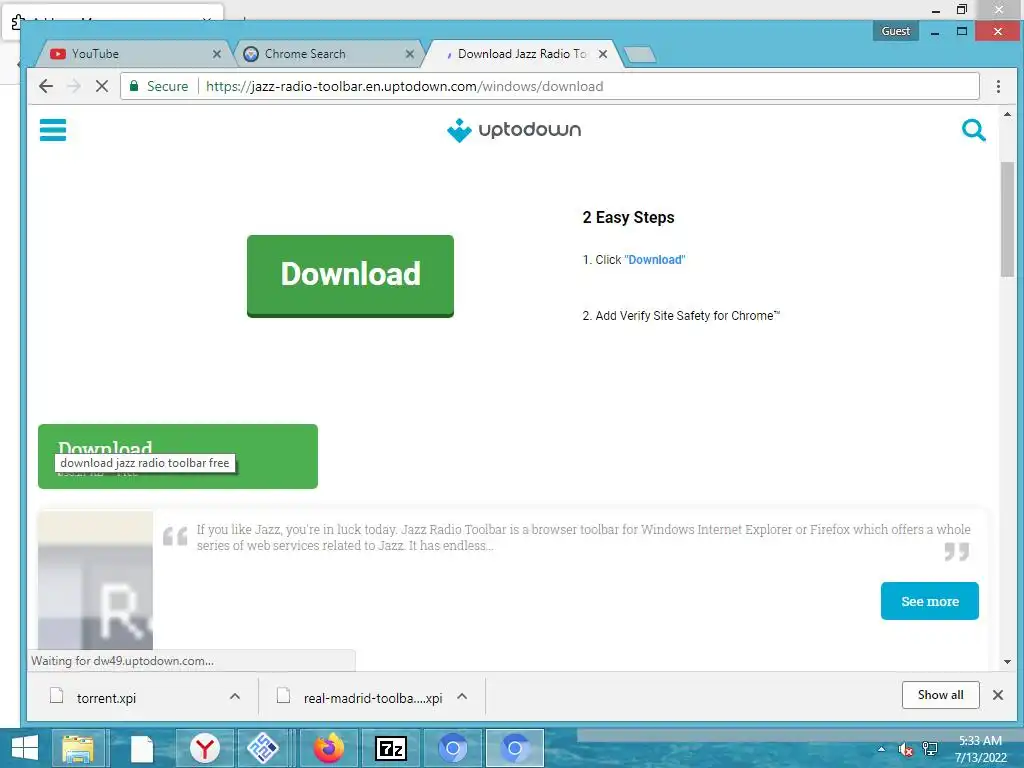Open the uptodown hamburger menu

point(53,130)
